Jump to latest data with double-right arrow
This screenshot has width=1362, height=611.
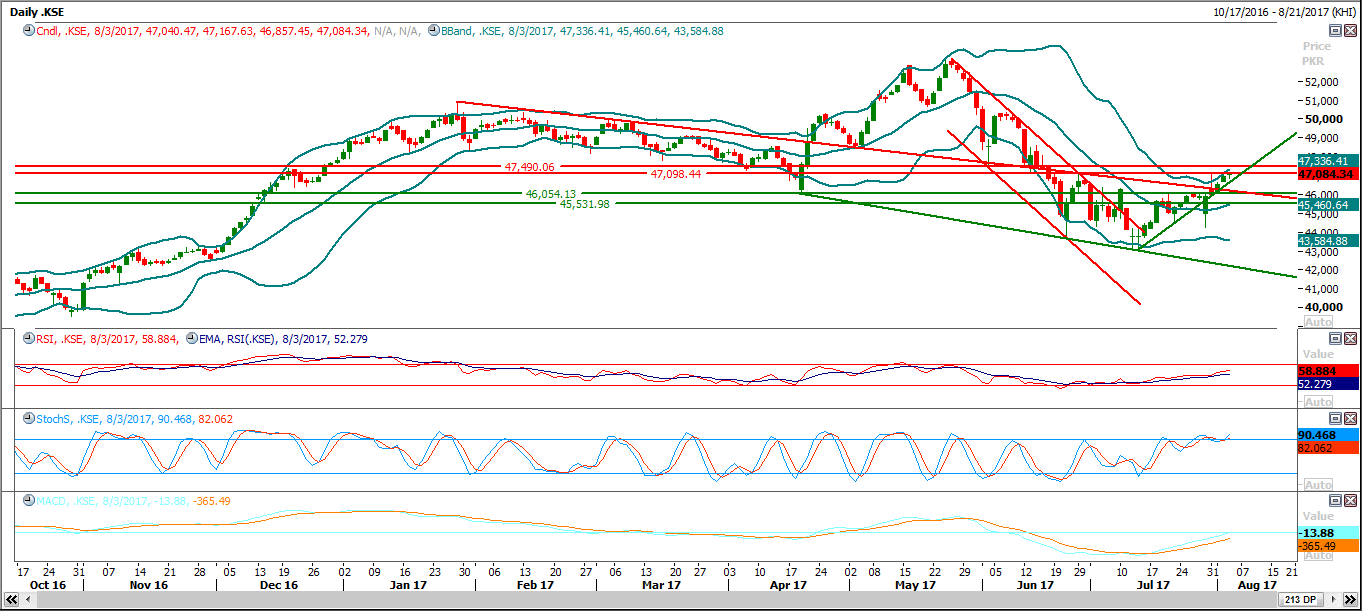click(x=1350, y=600)
